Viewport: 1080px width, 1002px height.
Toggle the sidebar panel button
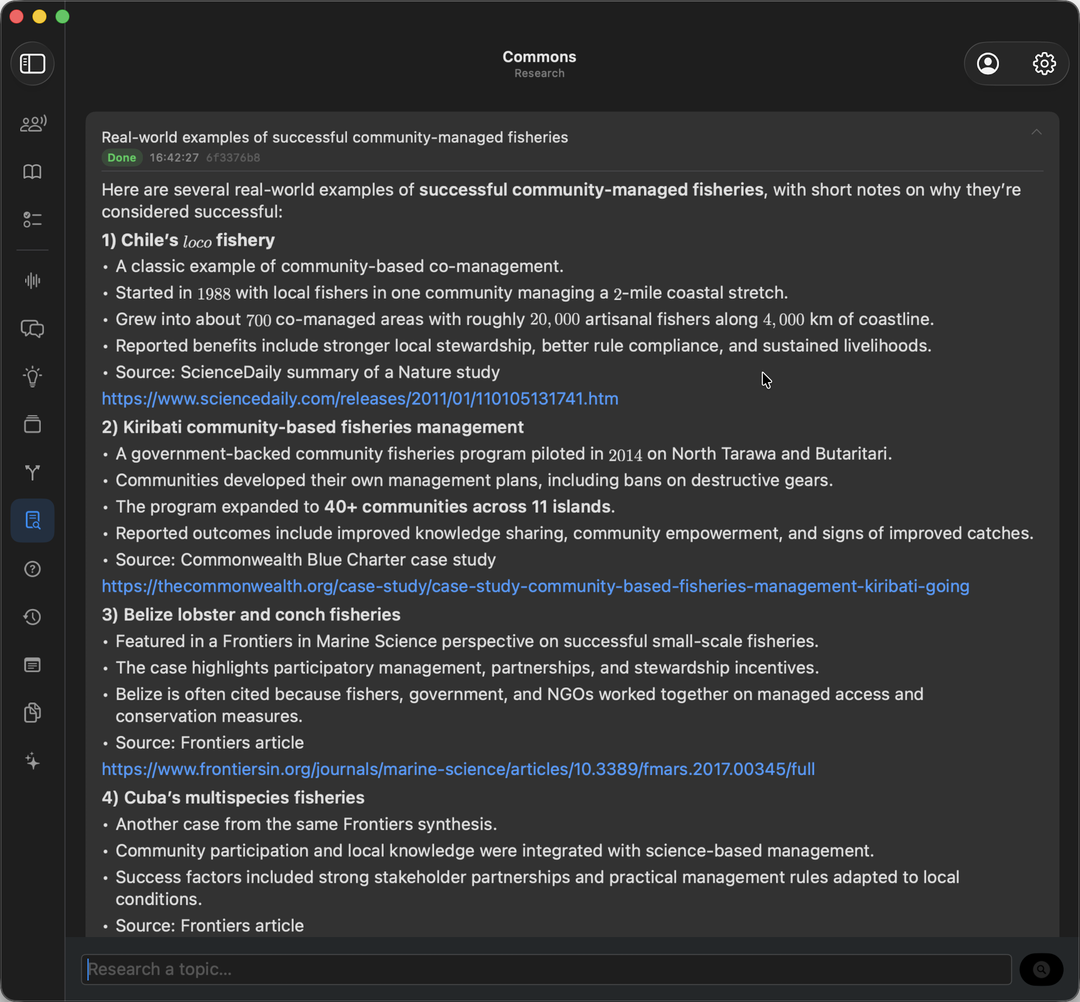[x=32, y=64]
